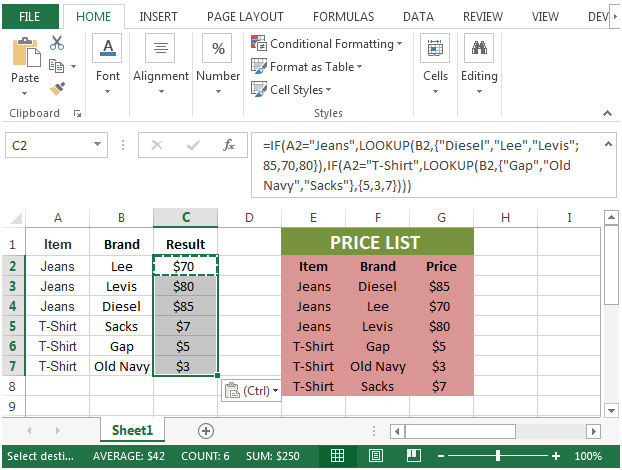Expand Font group dropdown arrow
622x470 pixels.
click(x=108, y=92)
